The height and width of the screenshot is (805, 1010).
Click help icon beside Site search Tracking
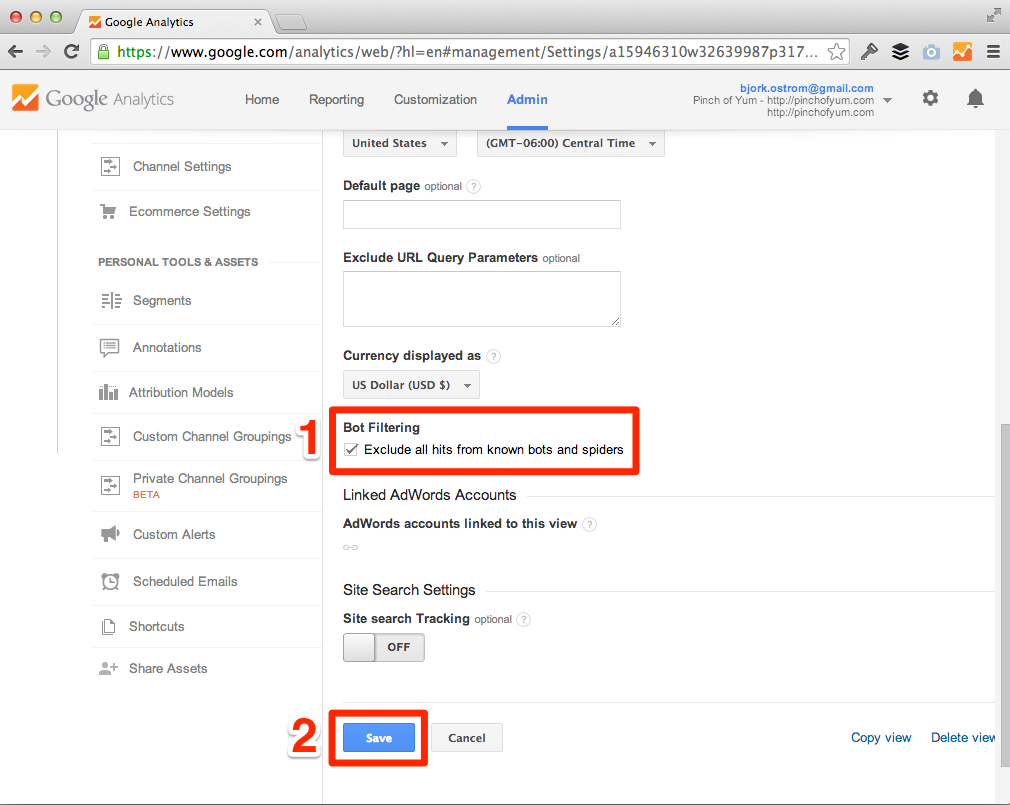pyautogui.click(x=524, y=620)
